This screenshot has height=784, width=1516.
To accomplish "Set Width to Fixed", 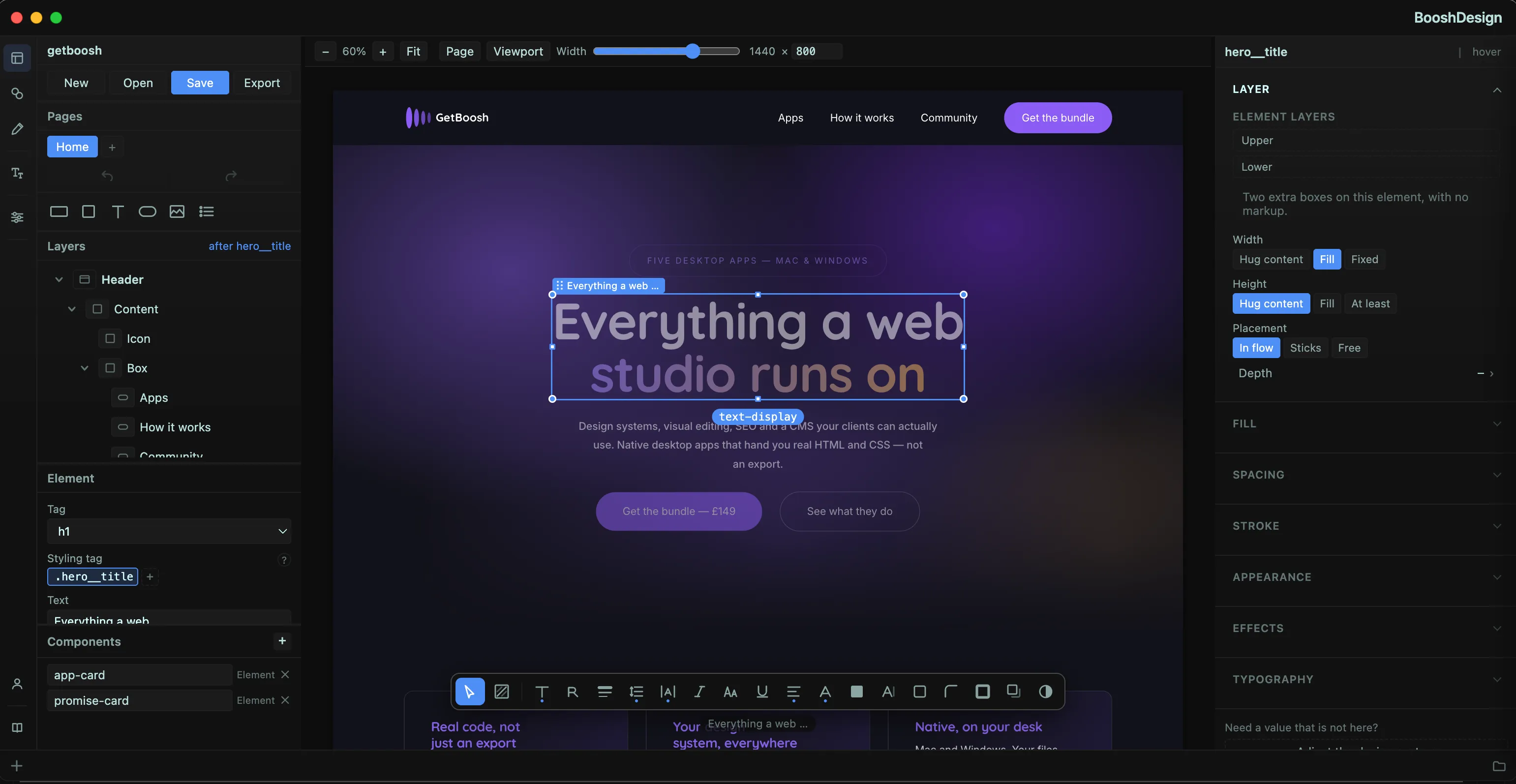I will point(1365,259).
